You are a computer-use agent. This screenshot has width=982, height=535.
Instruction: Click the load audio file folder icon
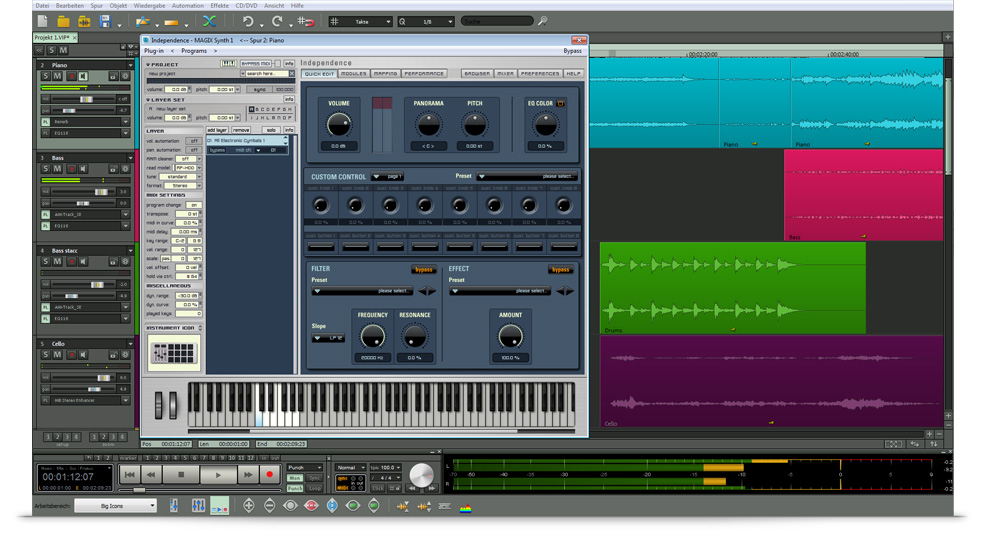84,21
